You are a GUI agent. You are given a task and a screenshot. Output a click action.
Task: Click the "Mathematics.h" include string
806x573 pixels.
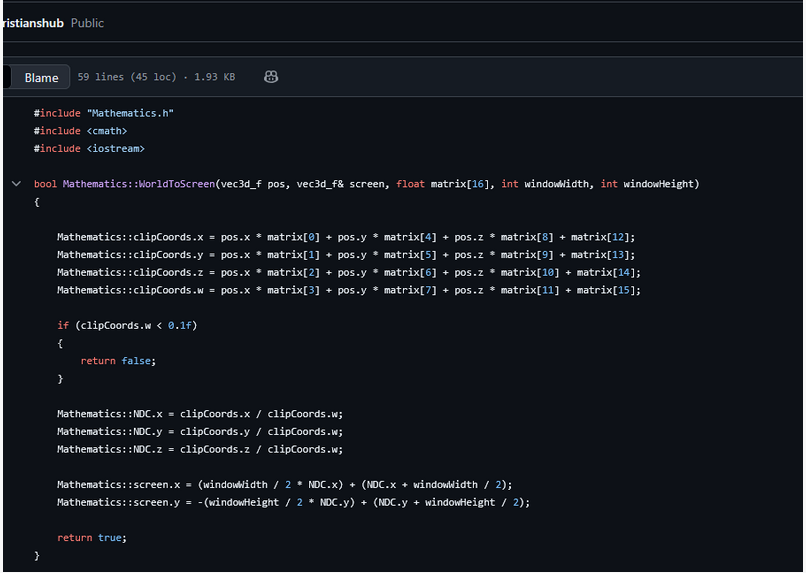130,113
